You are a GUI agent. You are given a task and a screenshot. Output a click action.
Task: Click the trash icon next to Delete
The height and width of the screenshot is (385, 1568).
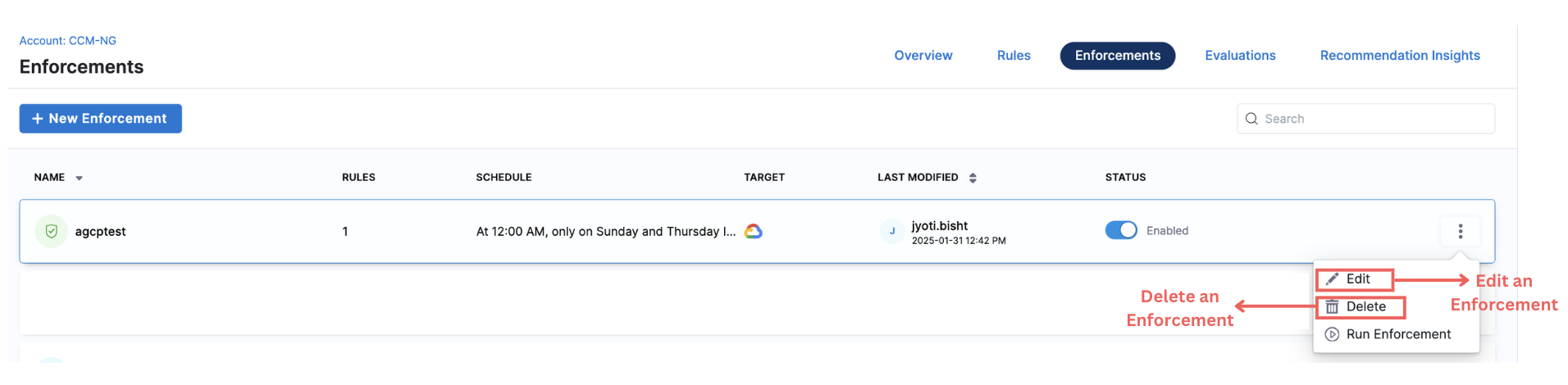[x=1333, y=307]
